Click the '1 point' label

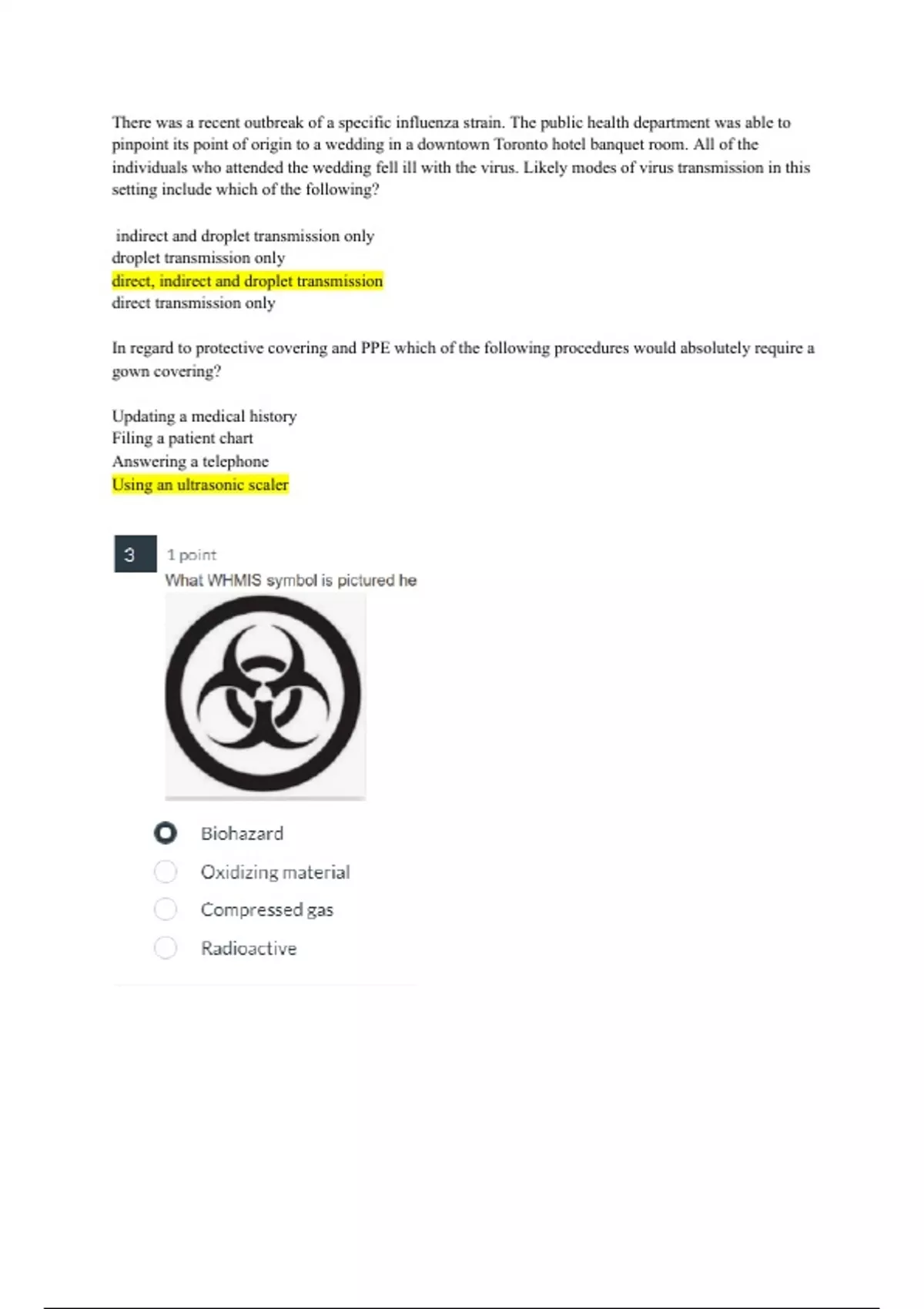(x=192, y=554)
